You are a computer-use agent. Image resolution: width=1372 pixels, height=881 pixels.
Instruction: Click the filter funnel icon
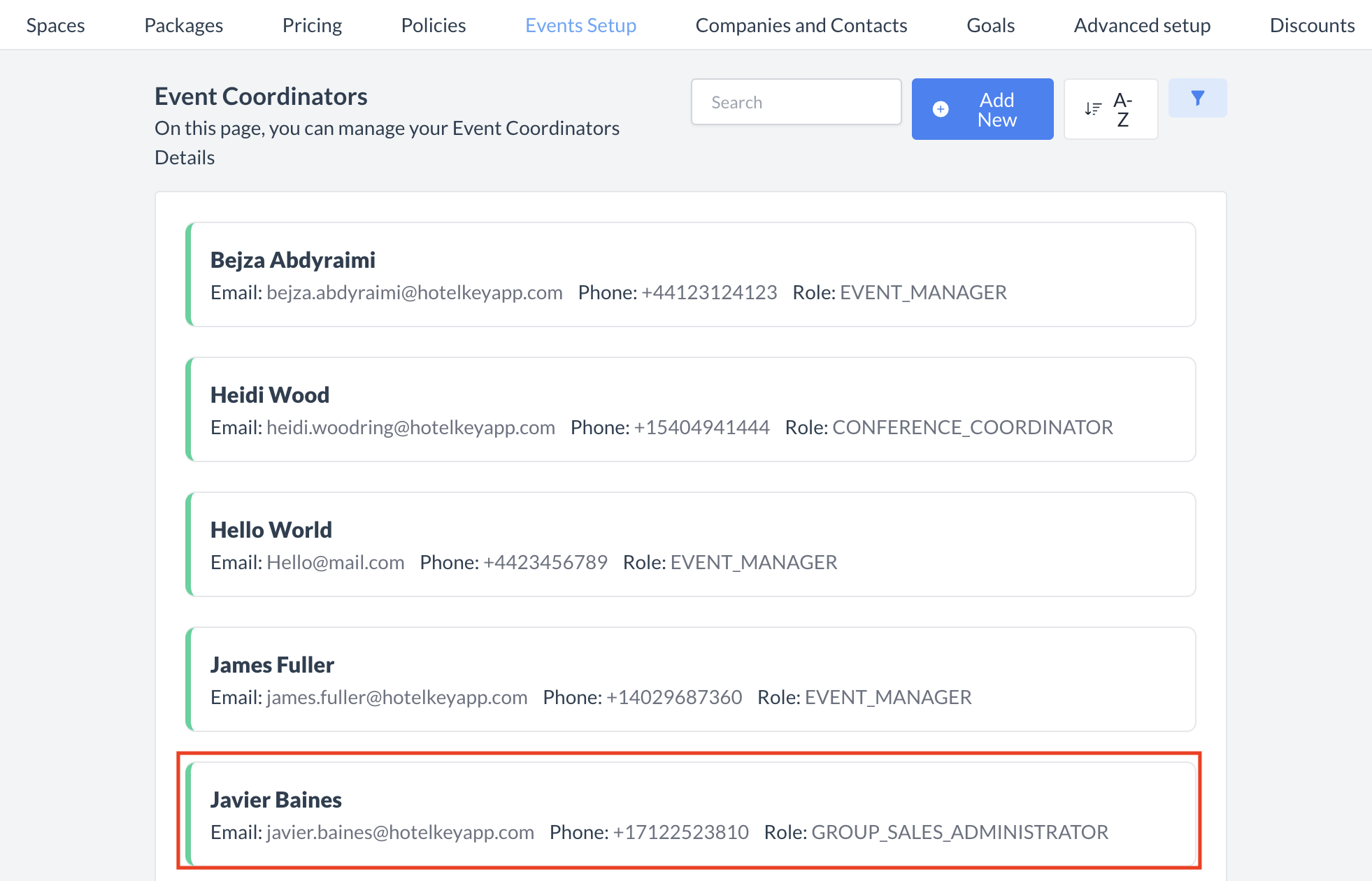1197,98
